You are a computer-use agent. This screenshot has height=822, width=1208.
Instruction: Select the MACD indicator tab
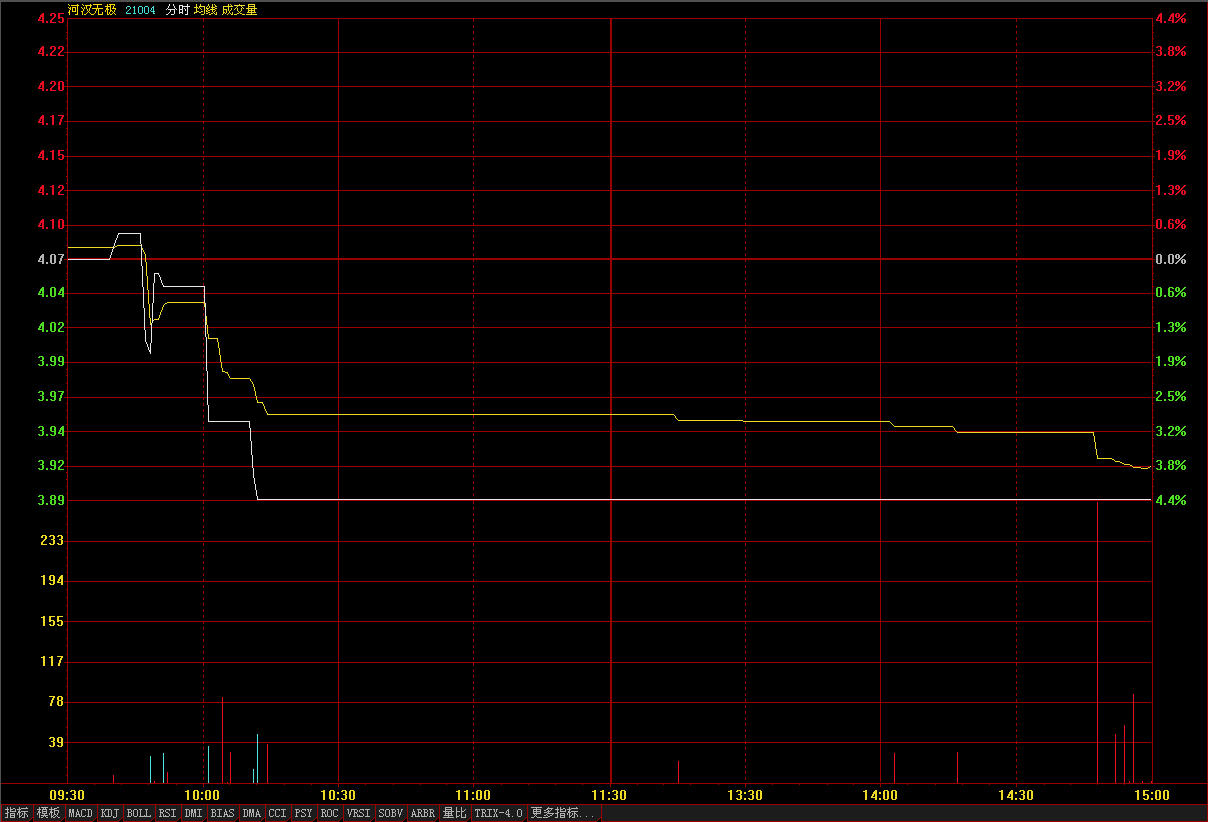click(x=80, y=813)
